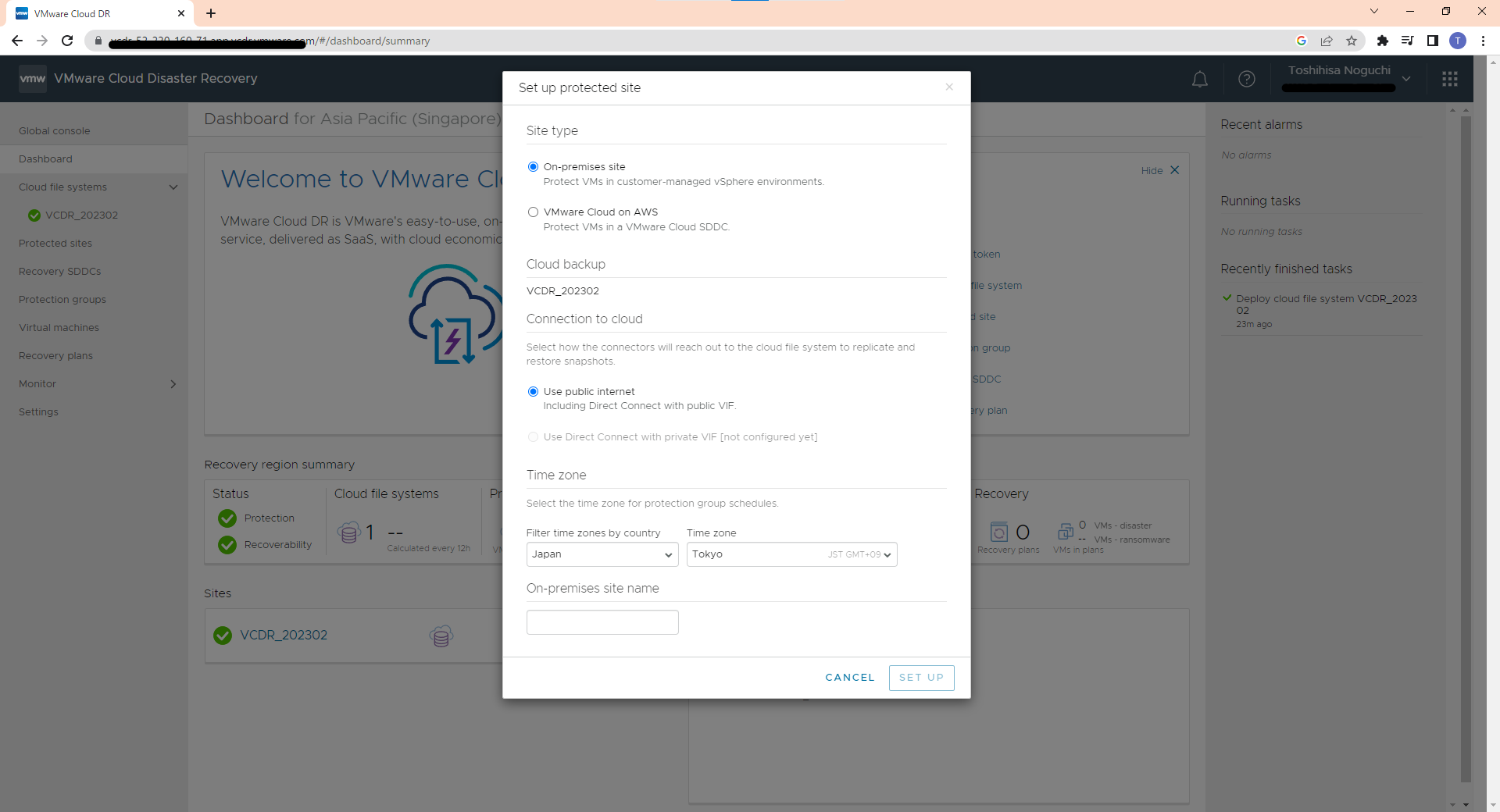Click the browser back arrow

click(17, 41)
